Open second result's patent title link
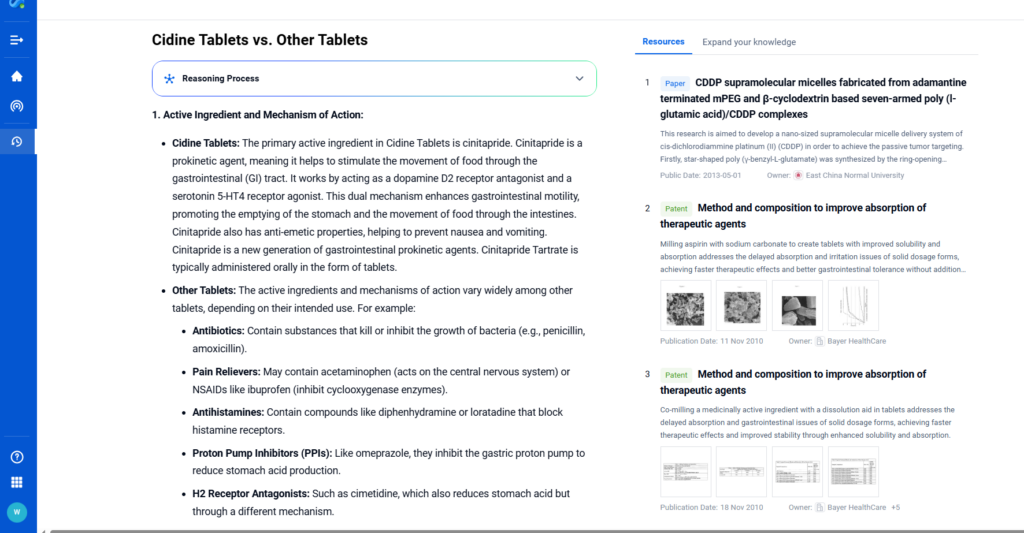 tap(796, 216)
